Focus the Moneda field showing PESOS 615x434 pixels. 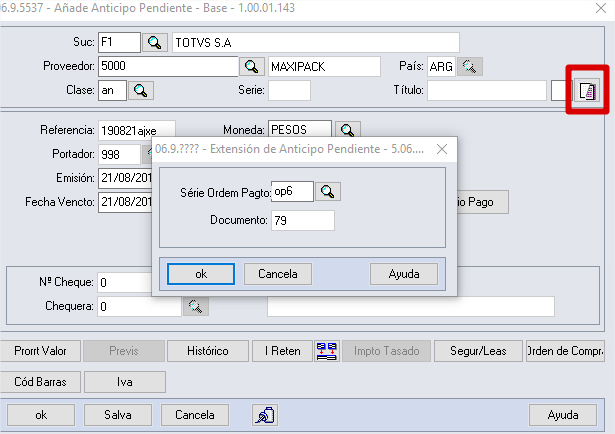300,129
